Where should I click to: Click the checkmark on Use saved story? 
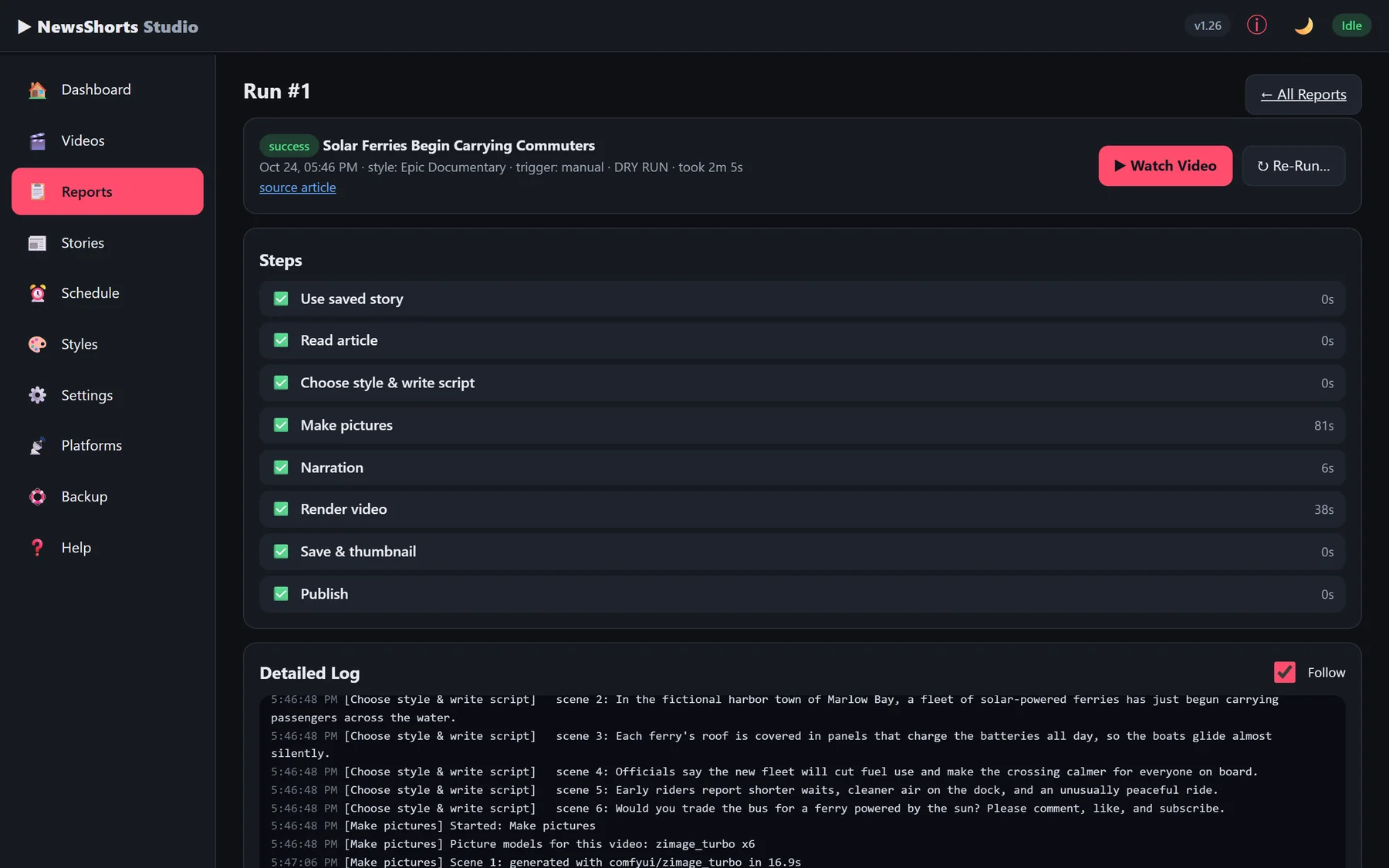coord(281,299)
